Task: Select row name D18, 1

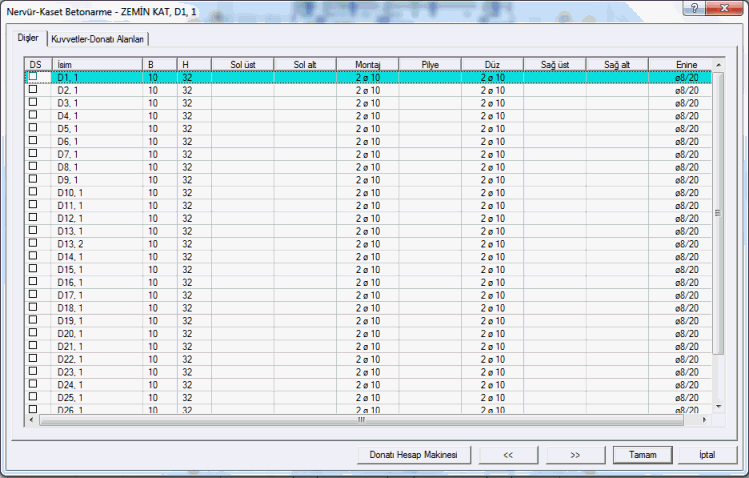Action: click(70, 308)
